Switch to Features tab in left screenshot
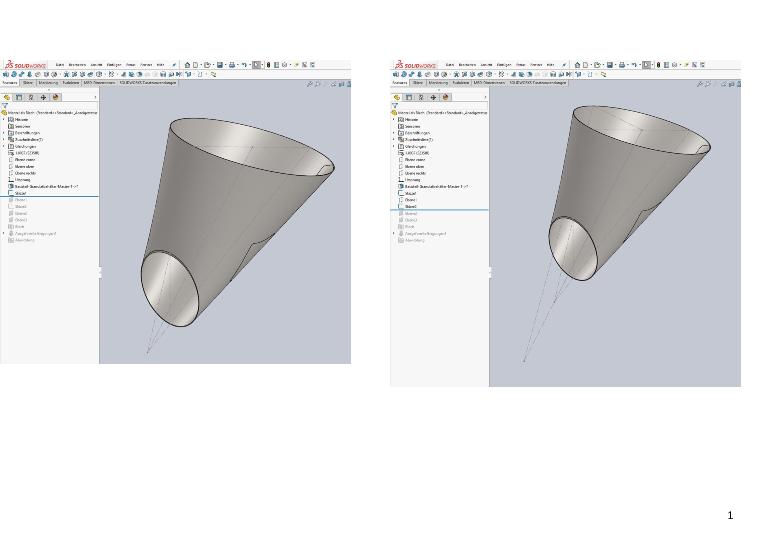 coord(9,83)
